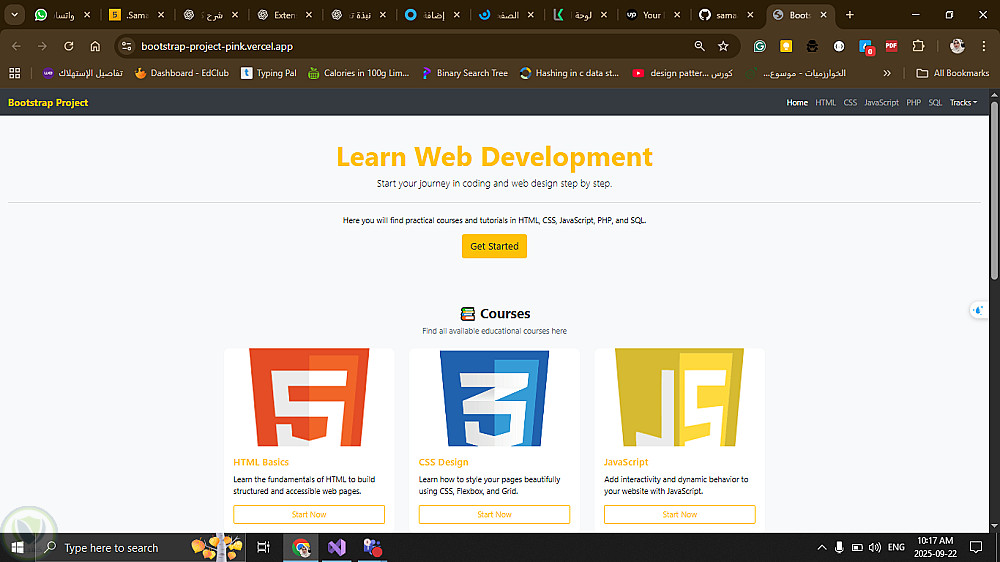Click the ENG language indicator
1000x562 pixels.
point(896,547)
